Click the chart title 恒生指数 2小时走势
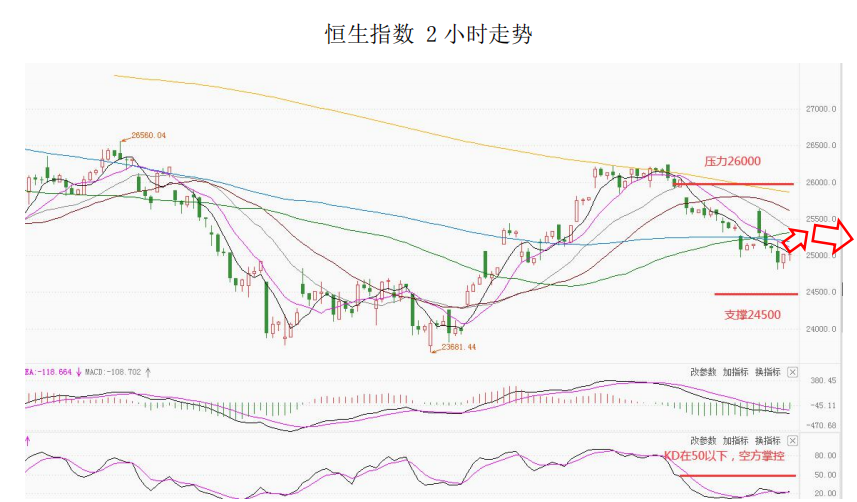The width and height of the screenshot is (857, 502). pos(428,35)
